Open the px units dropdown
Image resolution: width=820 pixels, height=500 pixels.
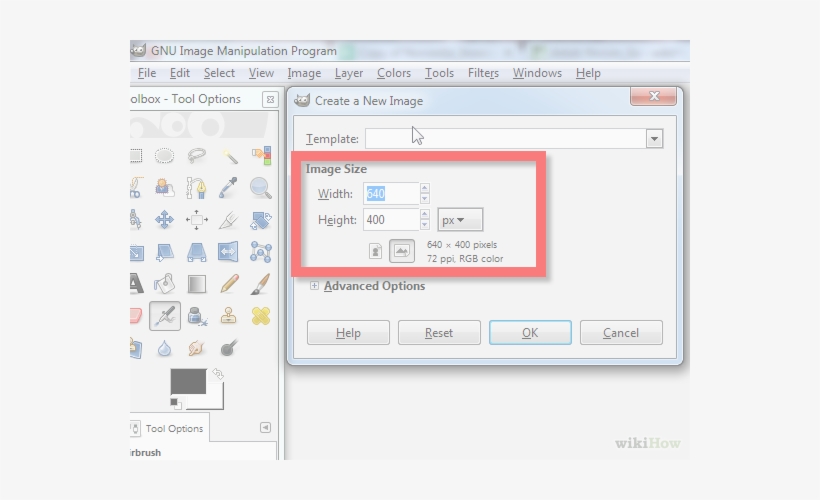click(460, 220)
